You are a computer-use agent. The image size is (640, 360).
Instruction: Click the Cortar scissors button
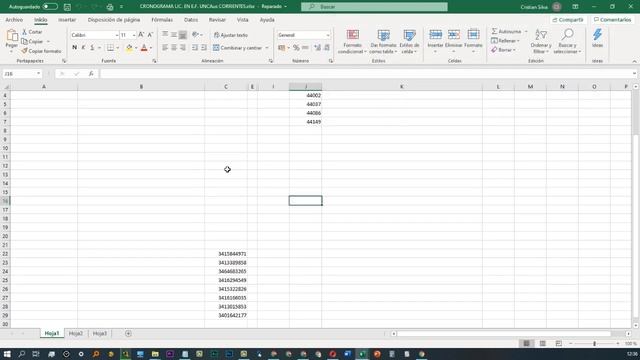tap(32, 32)
